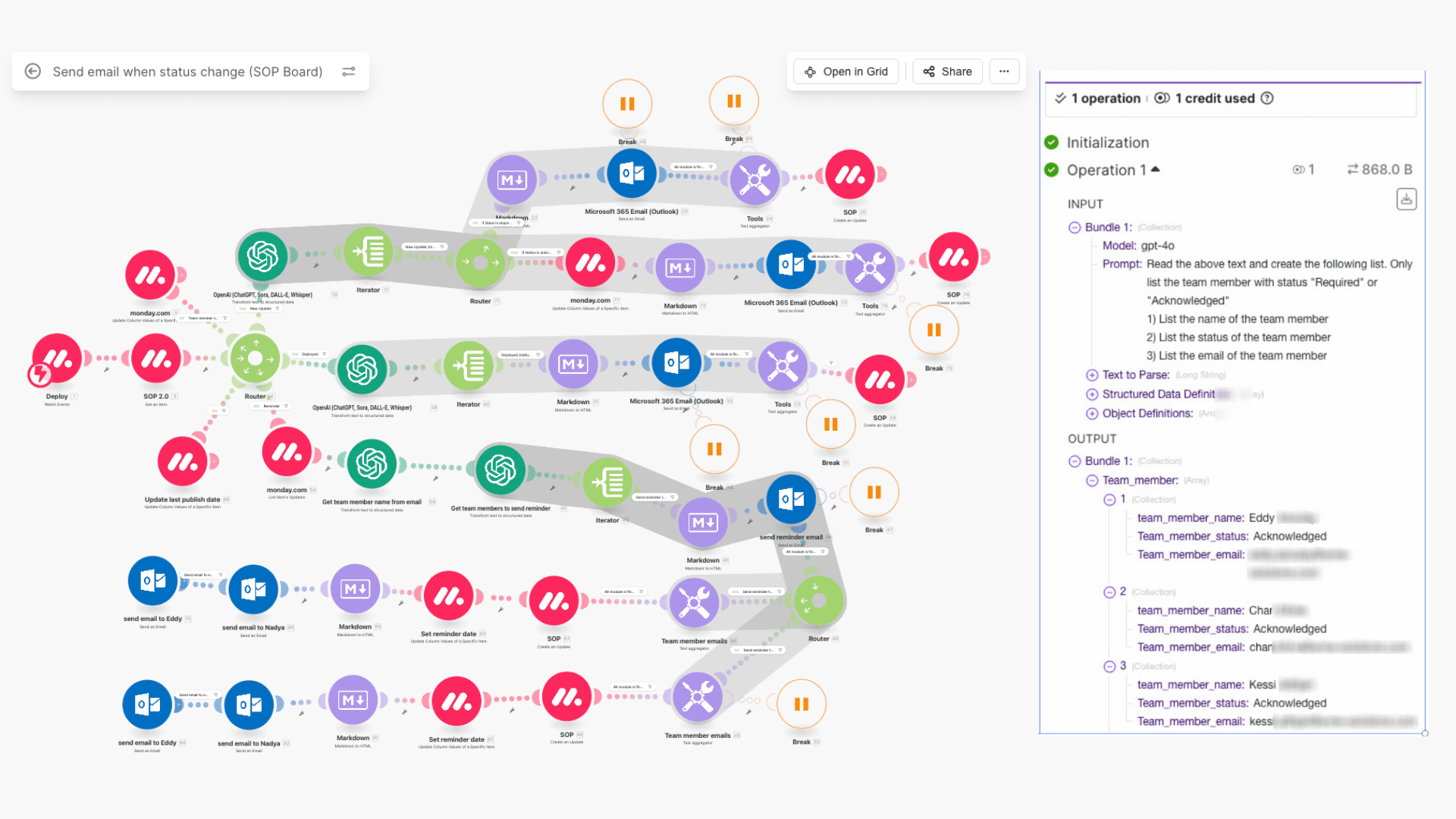Open the SOP 2.0 Get an Item module

point(156,358)
